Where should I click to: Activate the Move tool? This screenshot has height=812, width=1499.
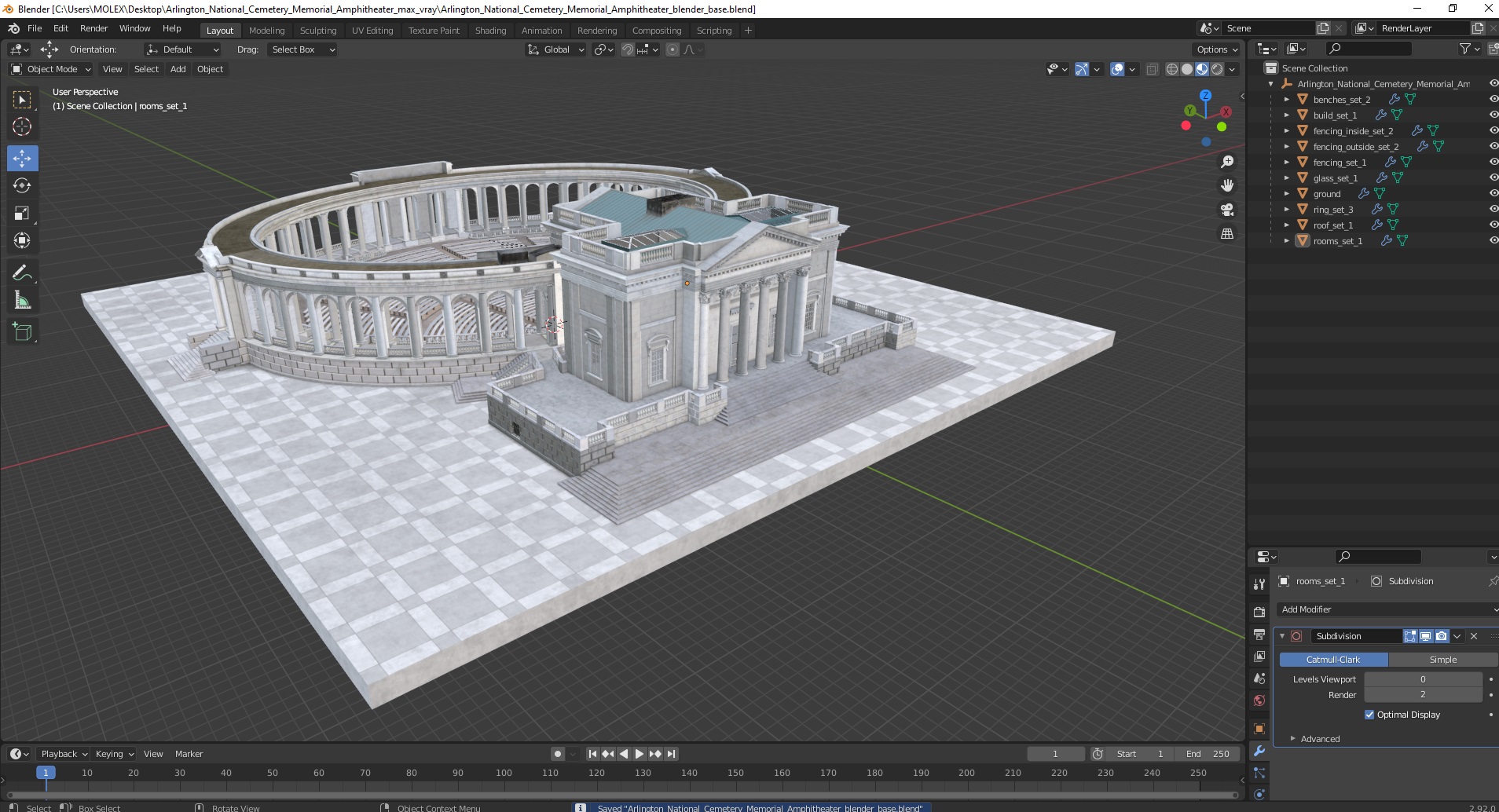[22, 158]
